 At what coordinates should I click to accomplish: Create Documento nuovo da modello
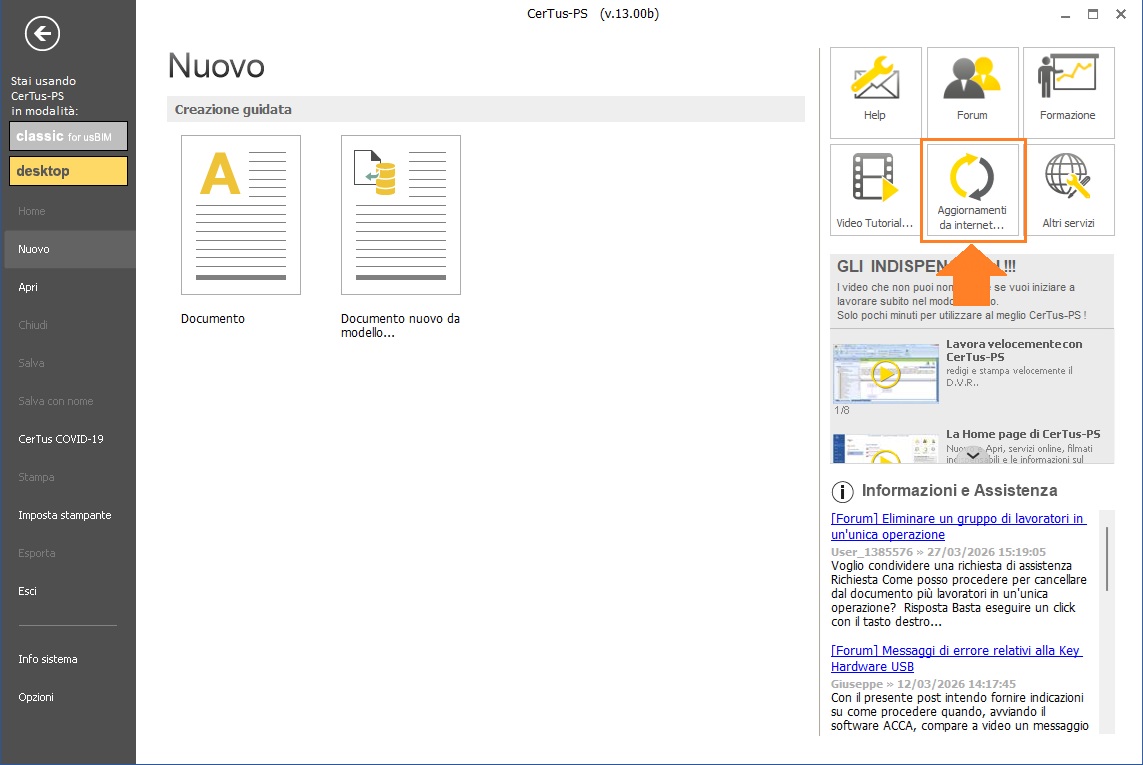tap(400, 215)
